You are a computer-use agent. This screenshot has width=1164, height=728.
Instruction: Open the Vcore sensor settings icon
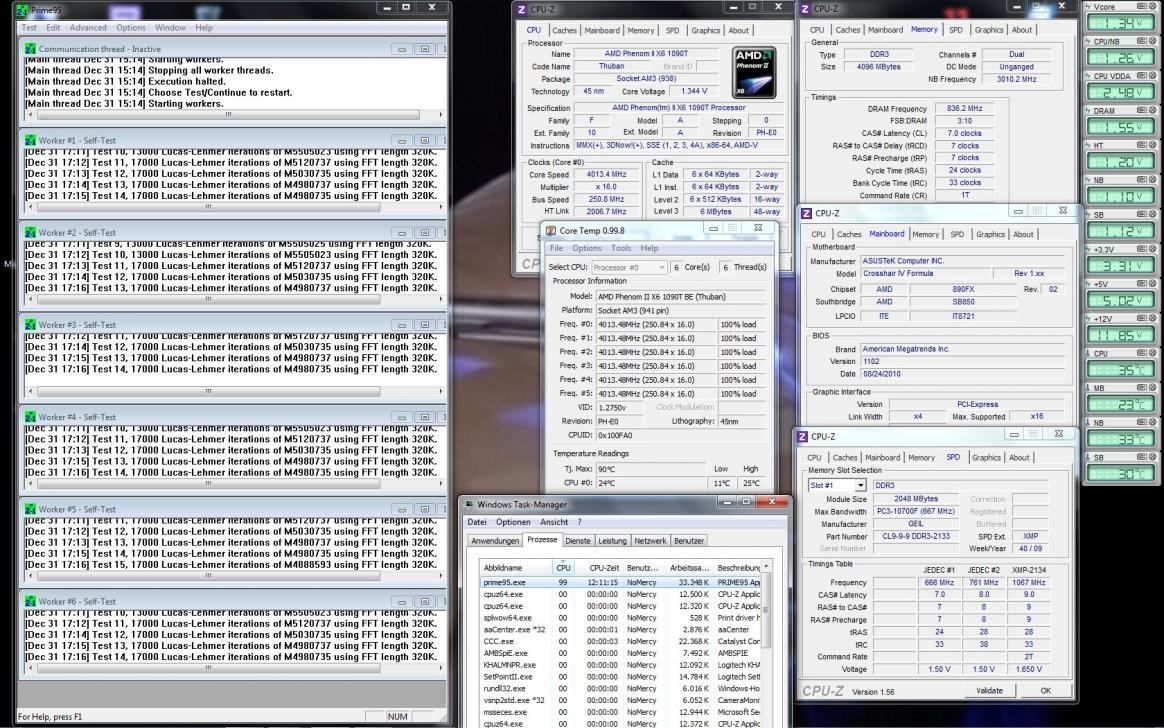point(1142,7)
